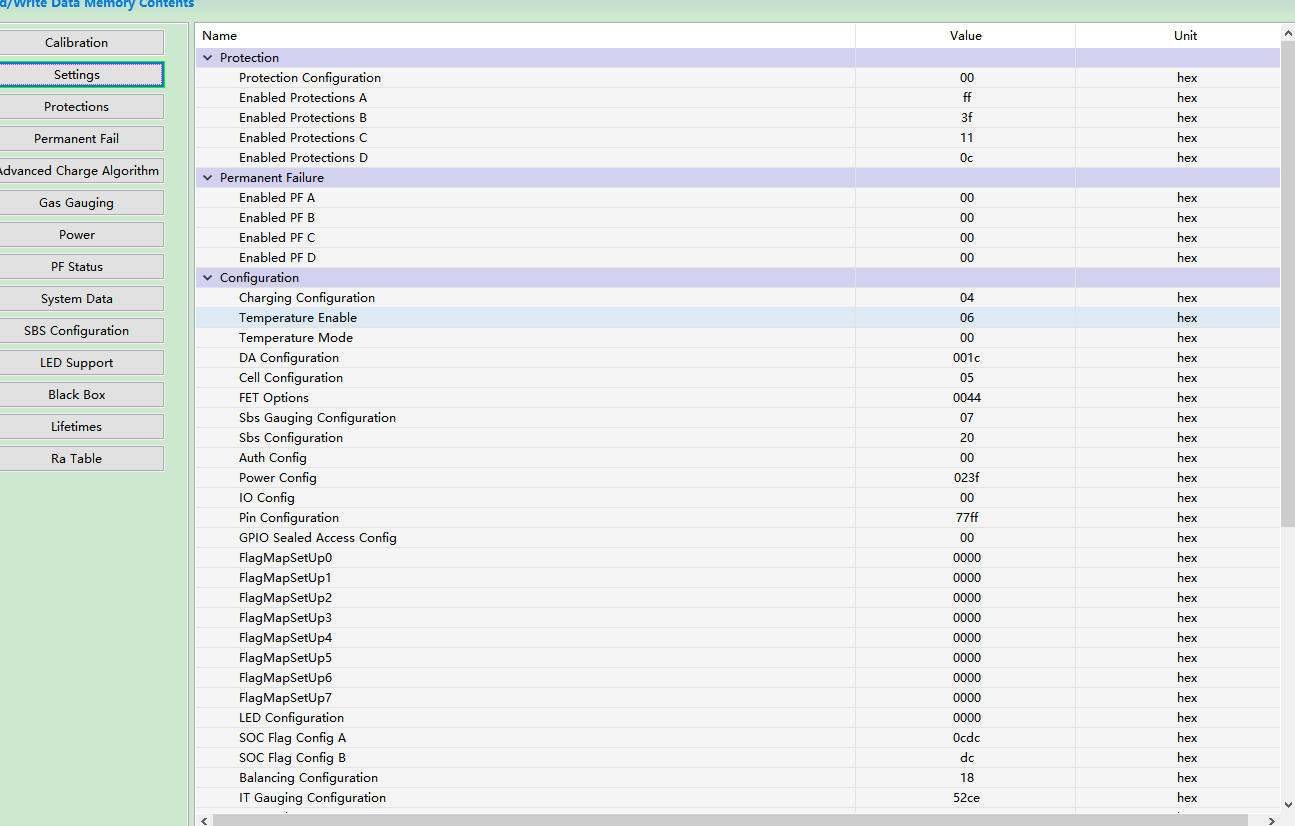Edit Pin Configuration value 77ff
The image size is (1295, 826).
click(x=966, y=518)
